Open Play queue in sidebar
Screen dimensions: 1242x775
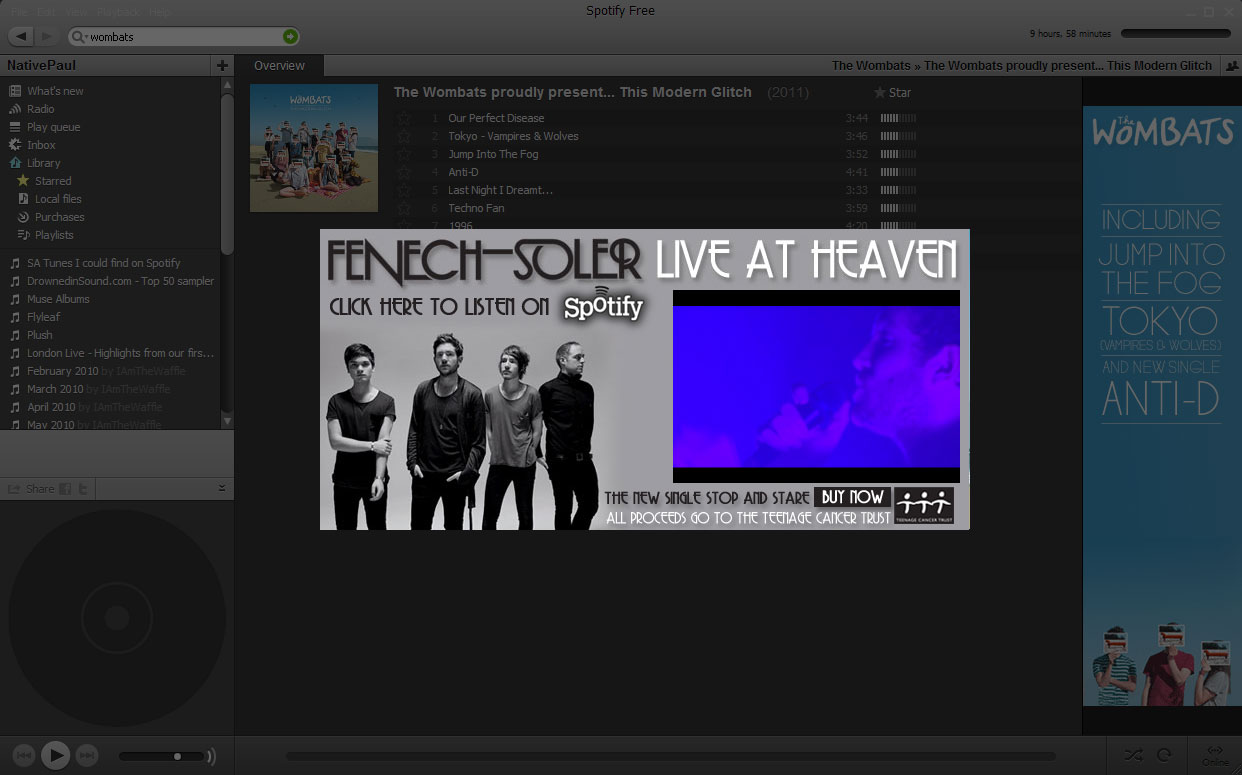click(x=53, y=127)
